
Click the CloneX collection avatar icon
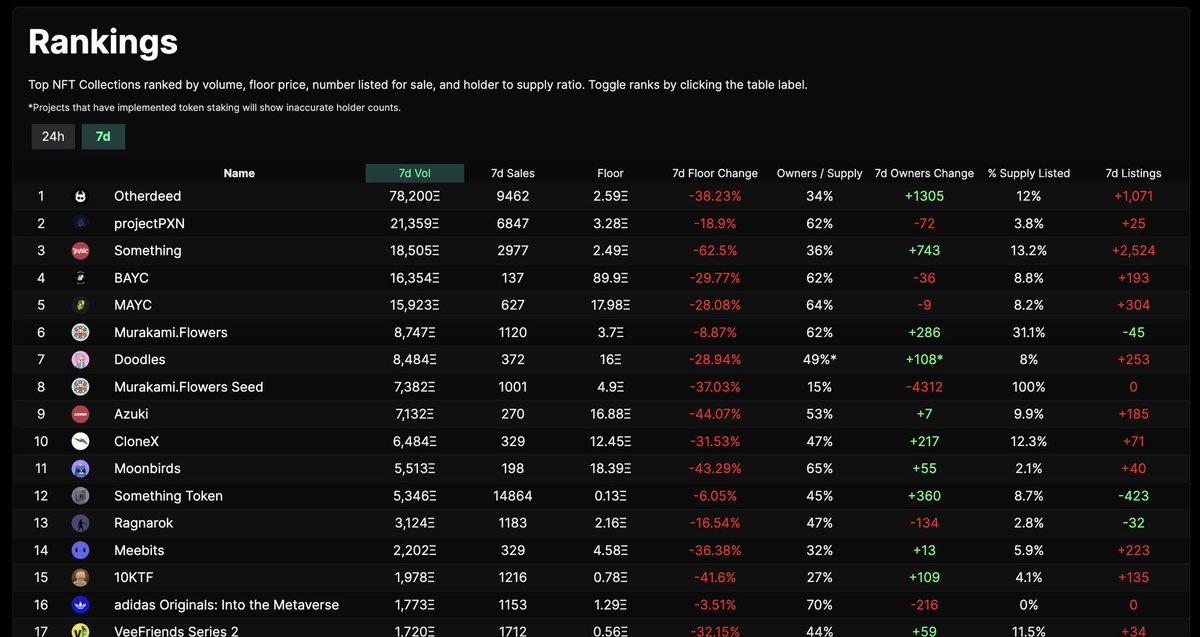[x=80, y=441]
